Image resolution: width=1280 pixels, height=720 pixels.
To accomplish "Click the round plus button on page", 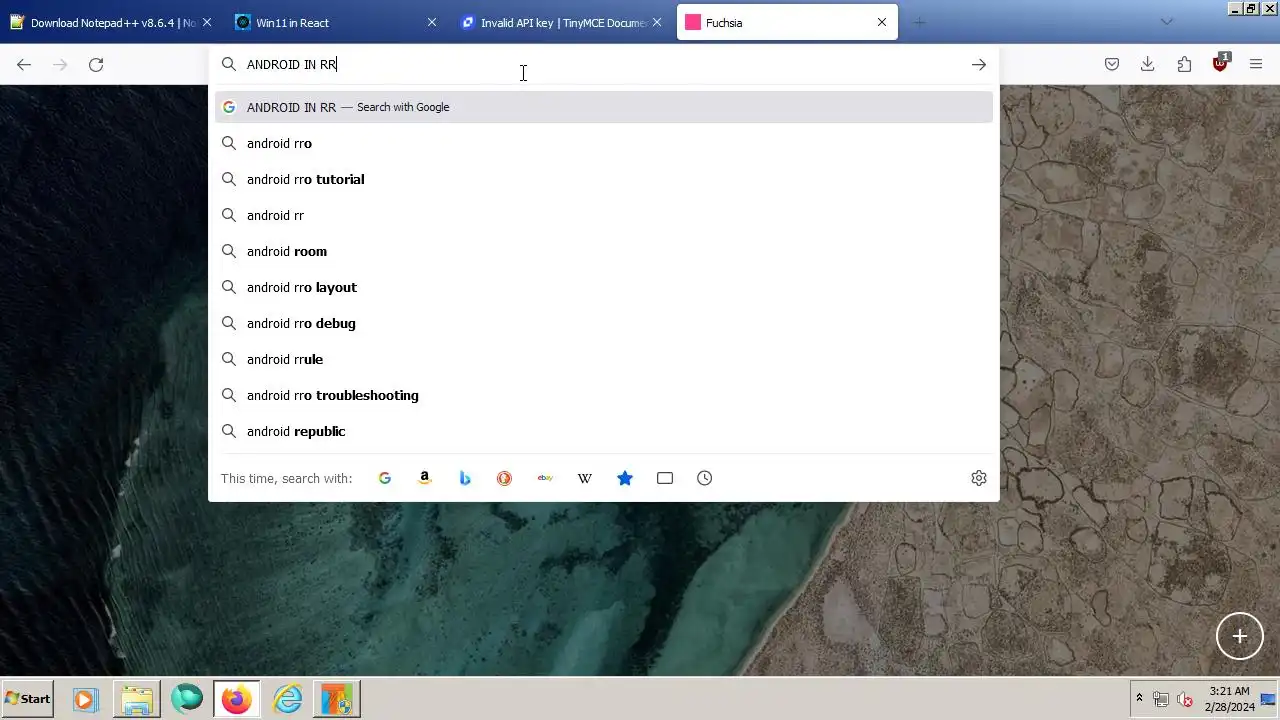I will pyautogui.click(x=1240, y=636).
